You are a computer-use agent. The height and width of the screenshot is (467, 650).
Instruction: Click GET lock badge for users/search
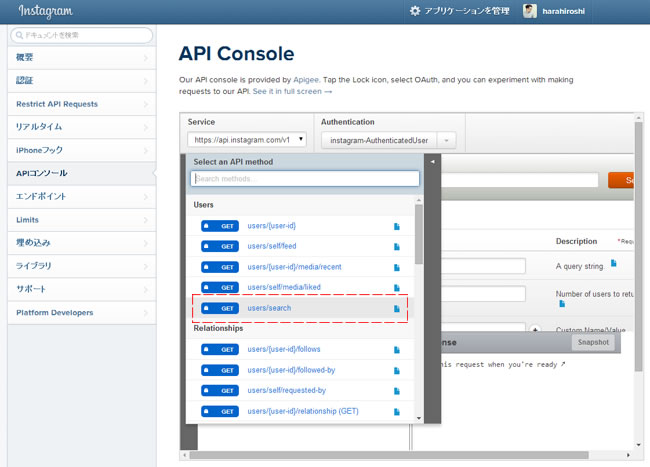coord(220,308)
